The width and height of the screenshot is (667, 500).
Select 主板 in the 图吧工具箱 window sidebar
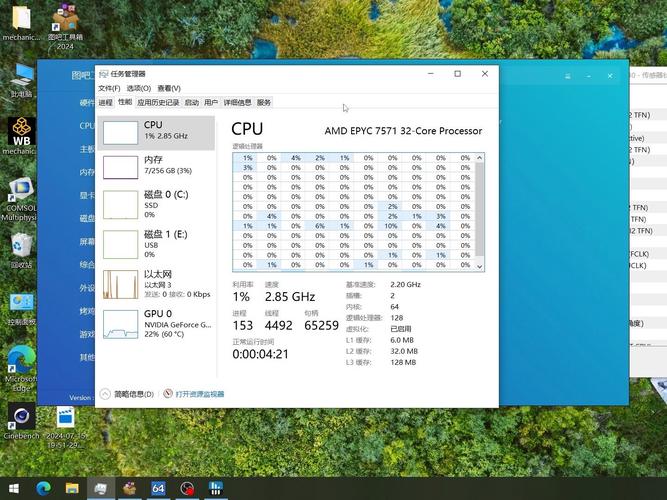[87, 149]
